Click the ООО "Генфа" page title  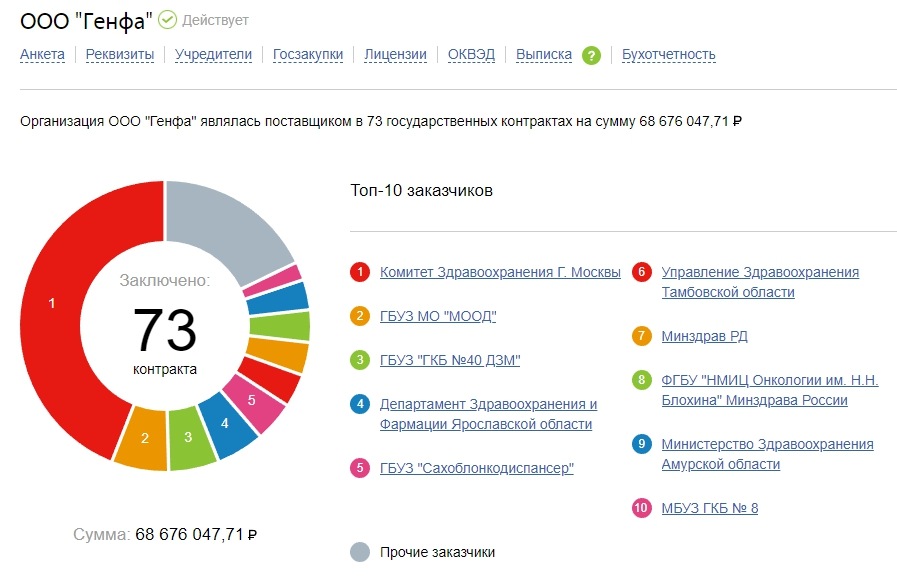coord(86,21)
